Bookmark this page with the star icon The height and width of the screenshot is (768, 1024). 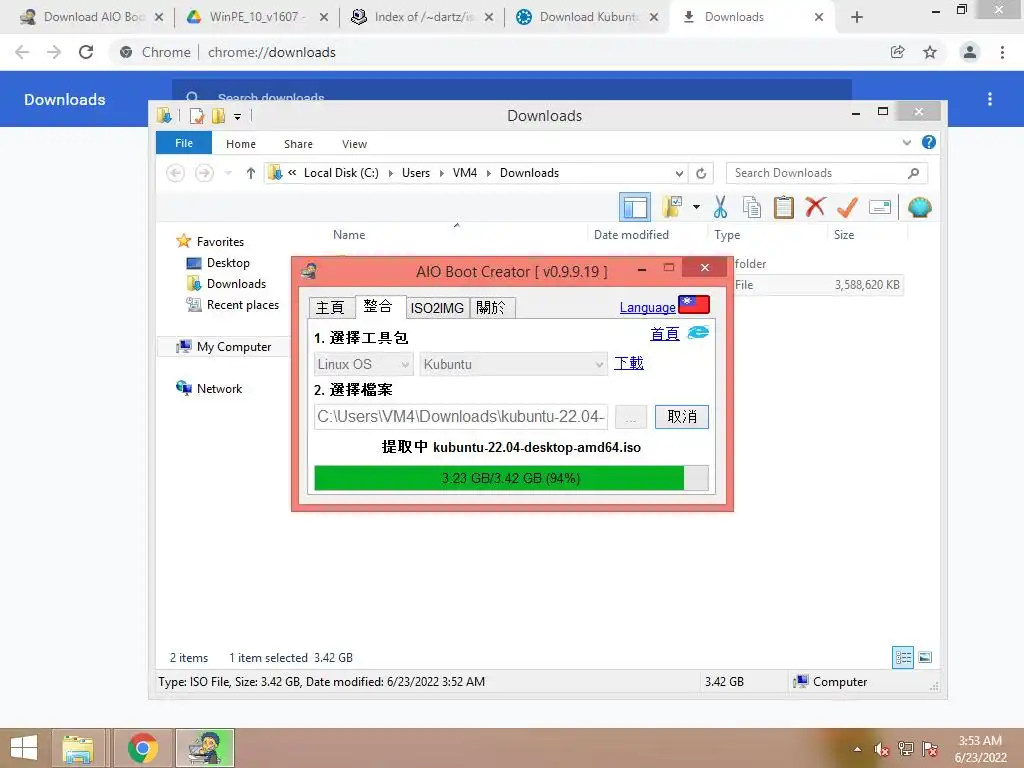[x=930, y=52]
